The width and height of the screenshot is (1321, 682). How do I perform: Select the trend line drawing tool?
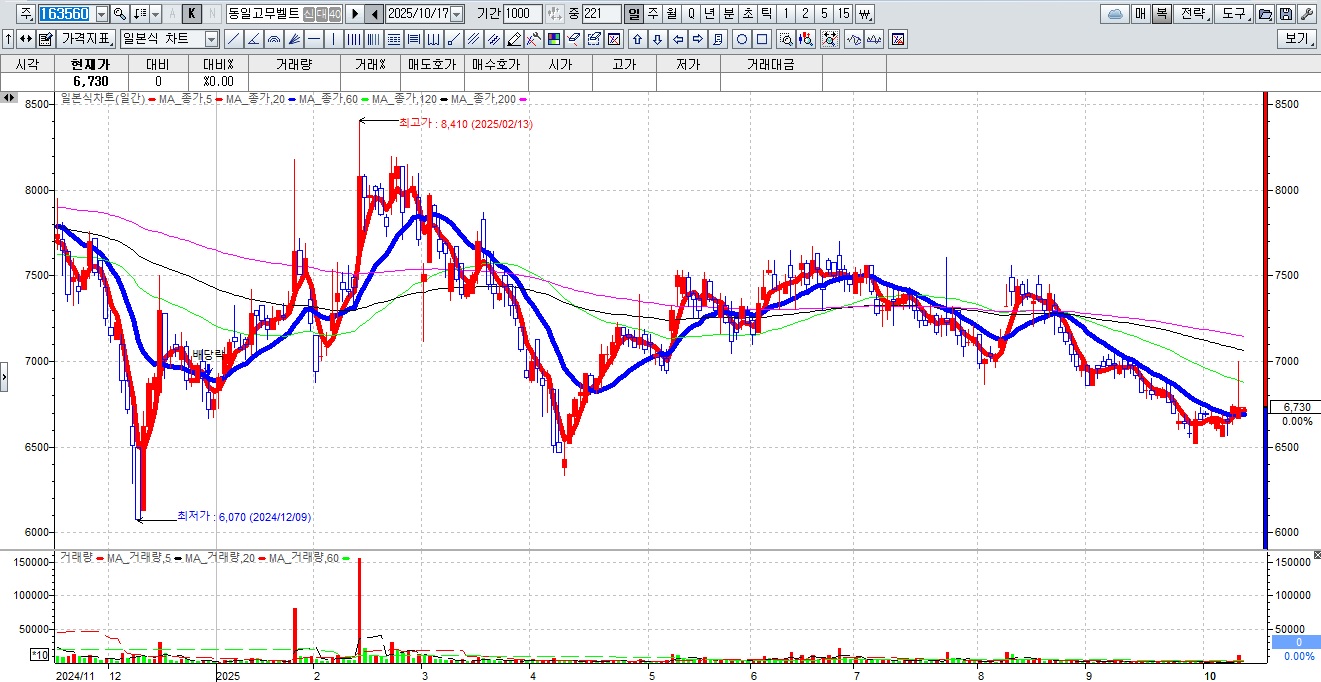[234, 39]
